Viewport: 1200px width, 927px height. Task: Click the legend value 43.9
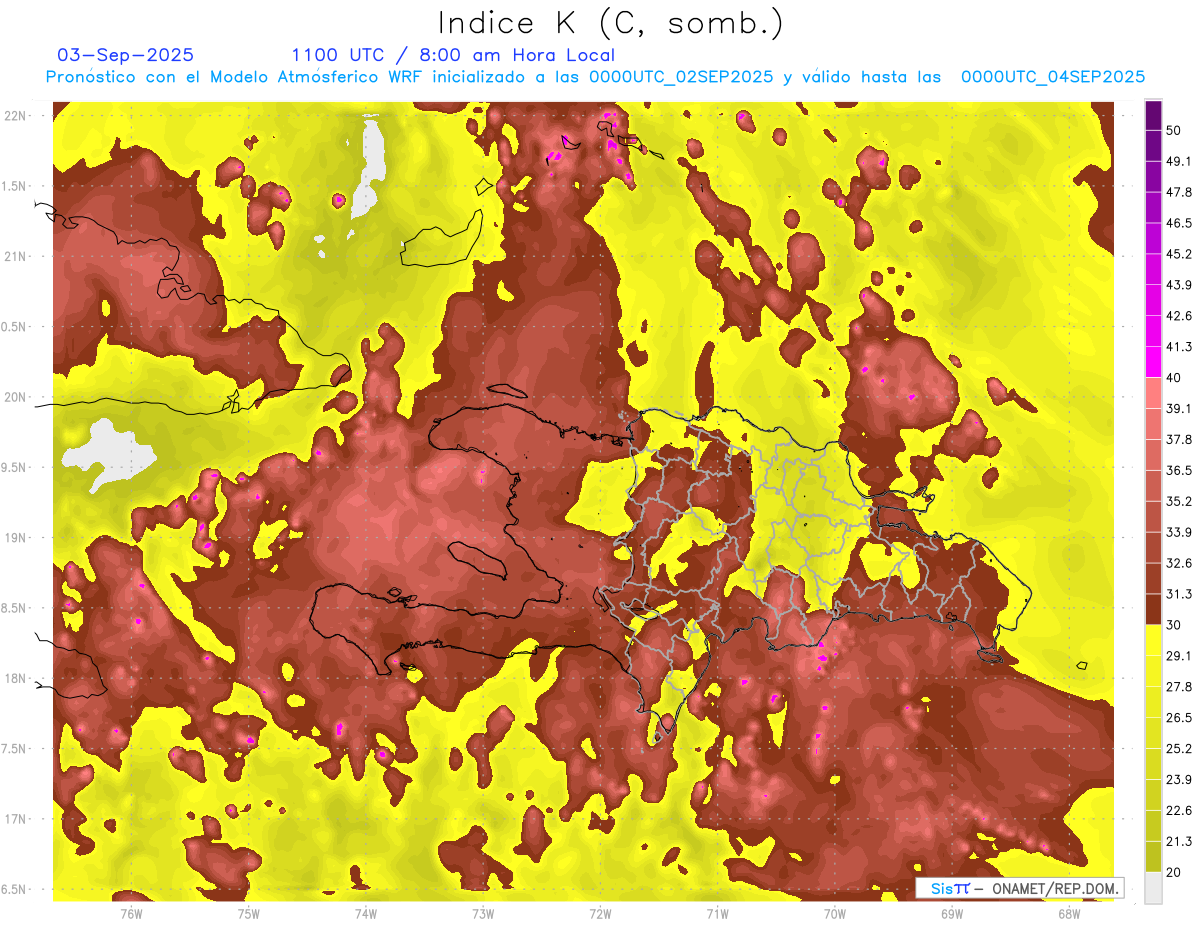(1179, 285)
